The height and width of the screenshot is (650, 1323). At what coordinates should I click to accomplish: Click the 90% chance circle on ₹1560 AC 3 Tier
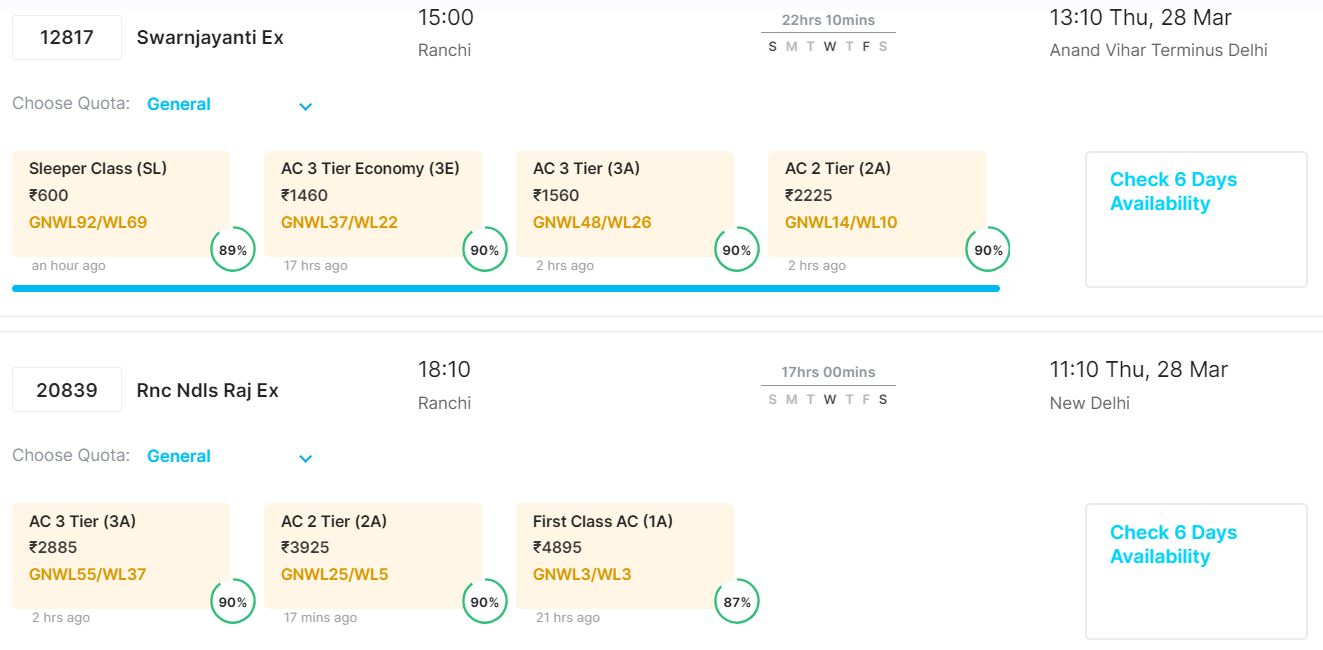coord(736,250)
